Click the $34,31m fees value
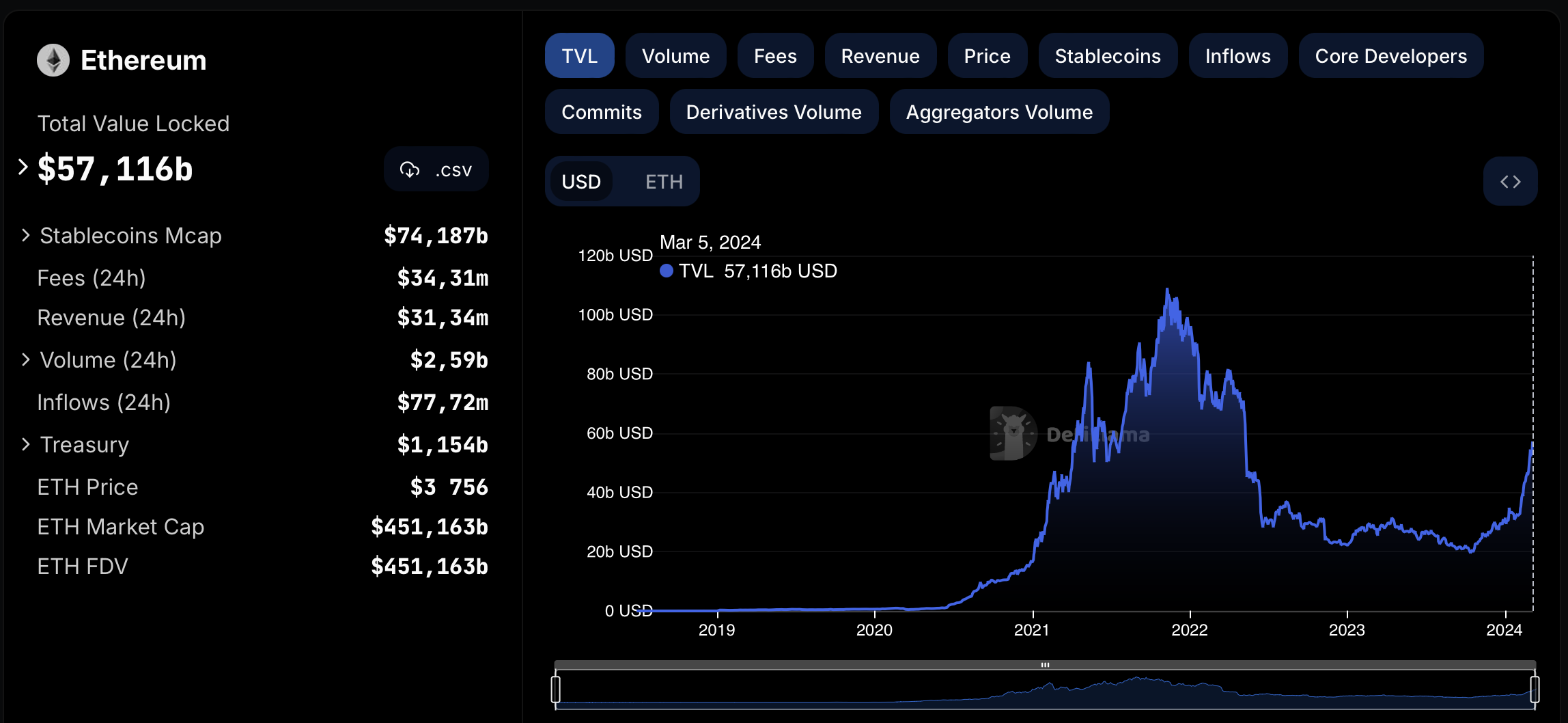This screenshot has width=1568, height=723. 443,278
